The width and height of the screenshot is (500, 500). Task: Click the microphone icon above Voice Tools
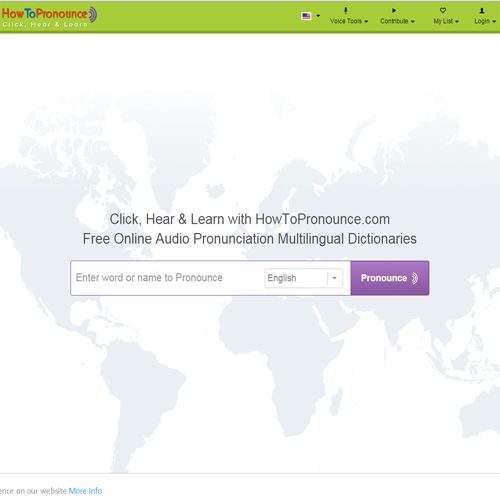pos(346,11)
